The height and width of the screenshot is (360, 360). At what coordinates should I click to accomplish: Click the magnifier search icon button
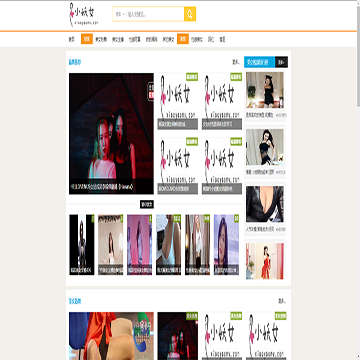190,14
